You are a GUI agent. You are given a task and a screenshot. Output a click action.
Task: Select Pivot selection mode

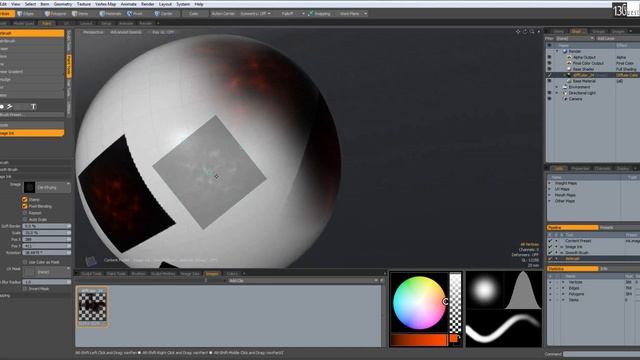pyautogui.click(x=135, y=13)
